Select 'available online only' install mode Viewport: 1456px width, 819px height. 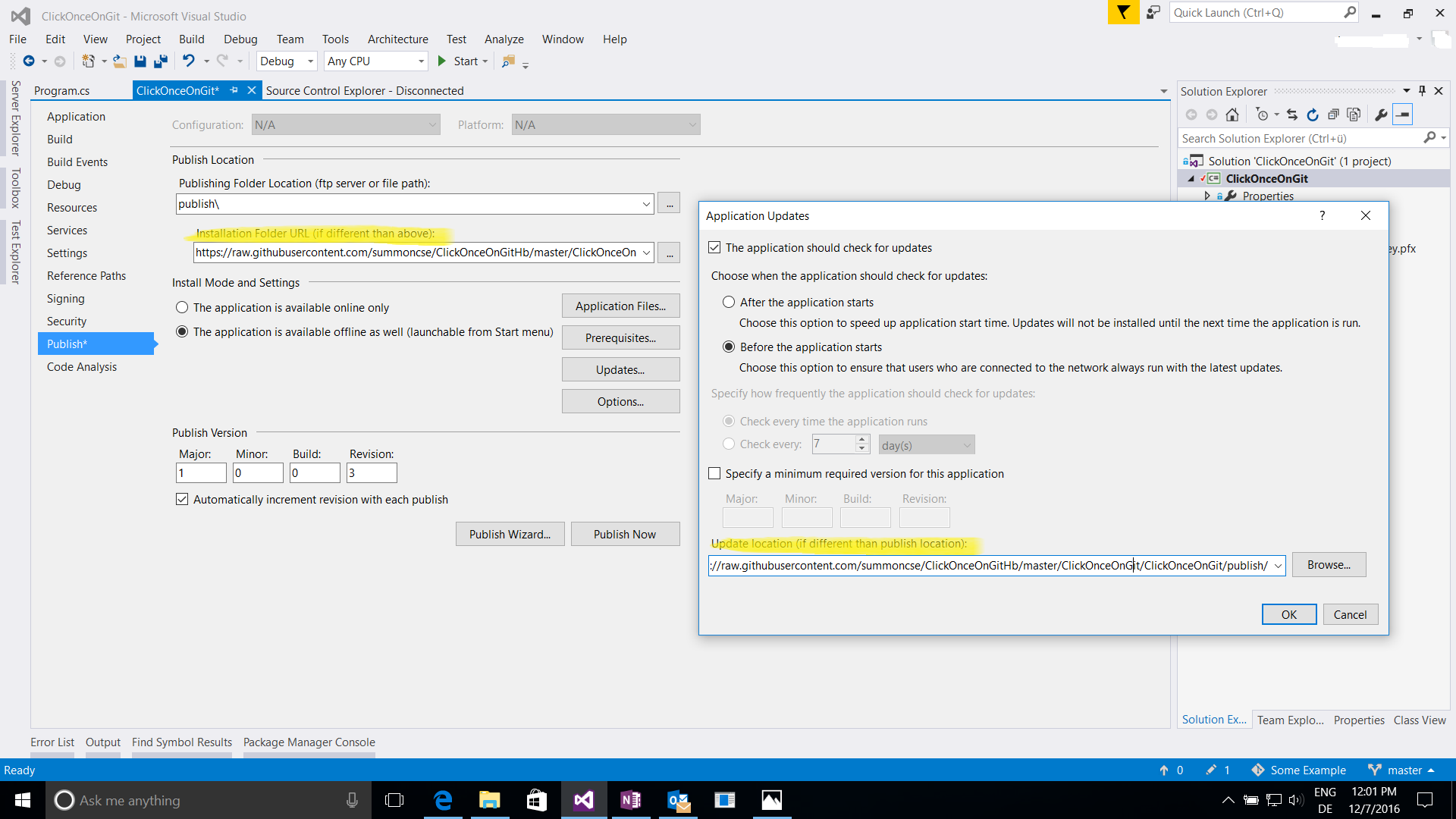pyautogui.click(x=182, y=307)
